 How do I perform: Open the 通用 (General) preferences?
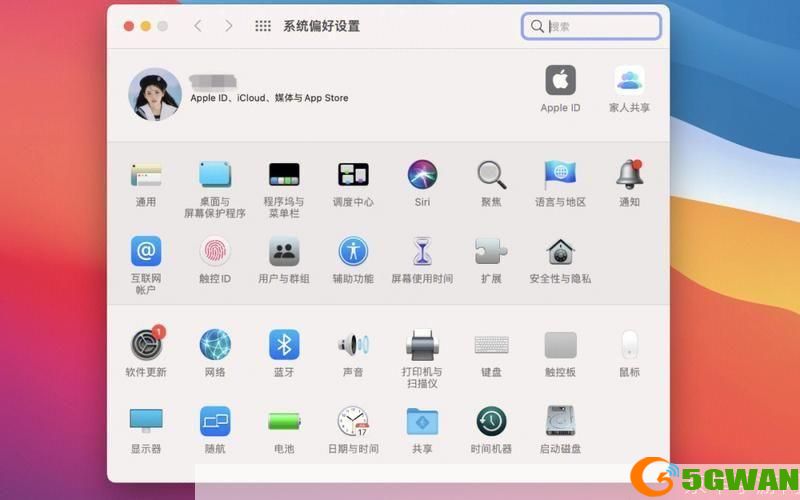tap(146, 176)
